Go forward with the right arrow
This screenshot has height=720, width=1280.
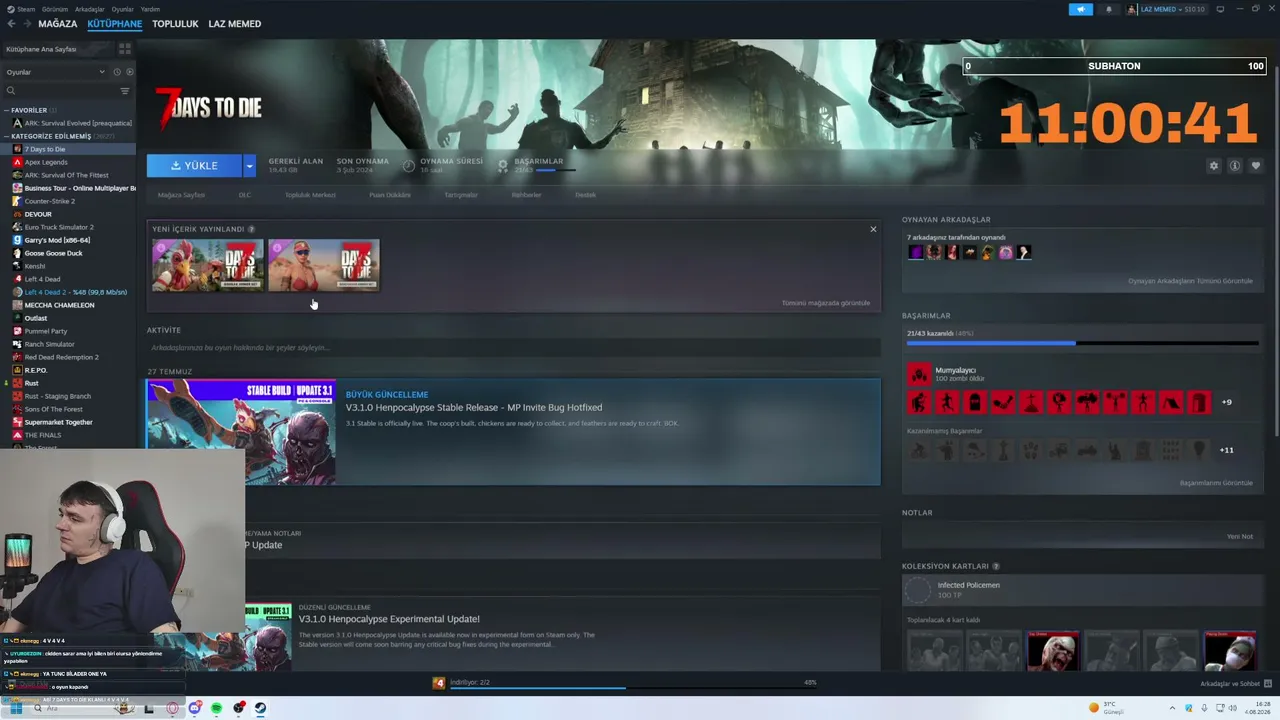[26, 24]
